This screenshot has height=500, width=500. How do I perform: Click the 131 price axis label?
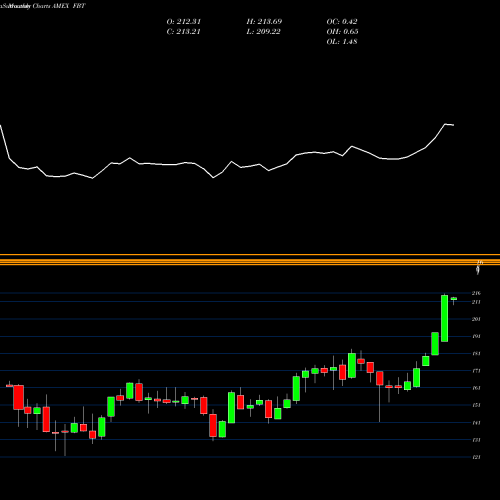tap(476, 440)
